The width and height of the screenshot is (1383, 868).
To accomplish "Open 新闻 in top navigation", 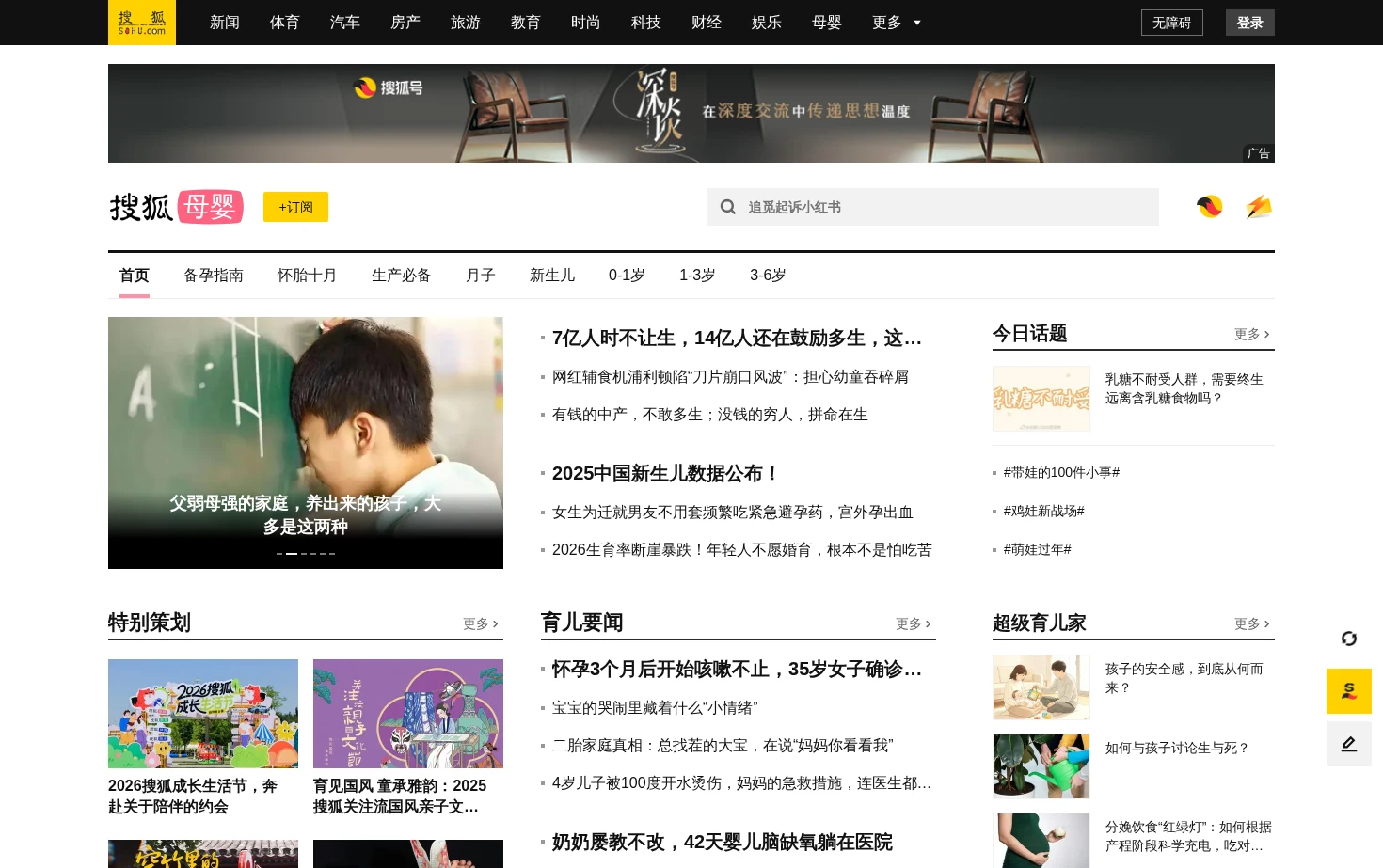I will [225, 23].
